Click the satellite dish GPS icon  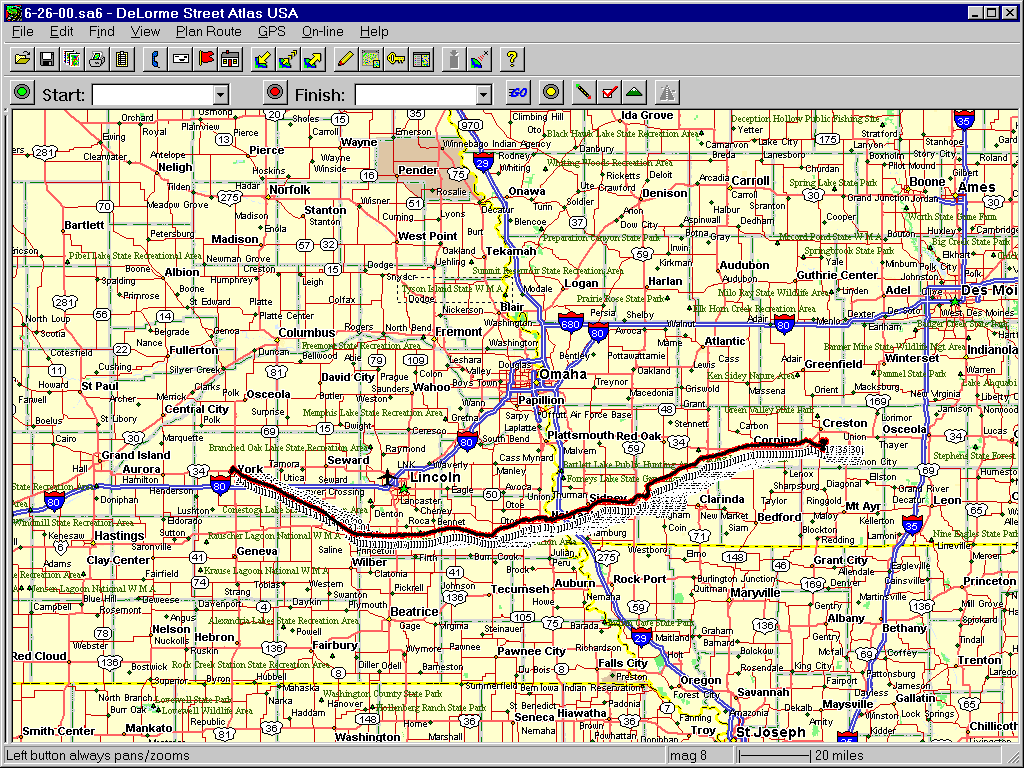[x=479, y=60]
